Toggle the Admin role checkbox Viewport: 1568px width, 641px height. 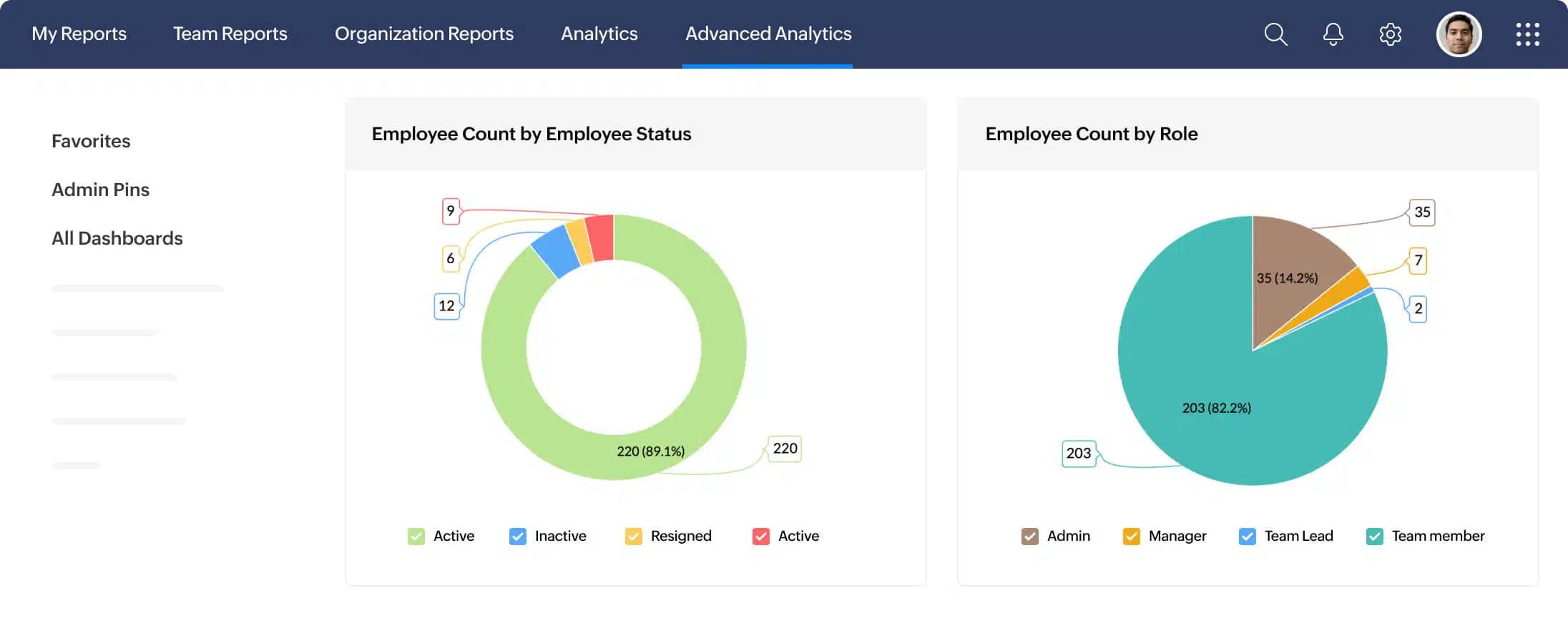1030,537
